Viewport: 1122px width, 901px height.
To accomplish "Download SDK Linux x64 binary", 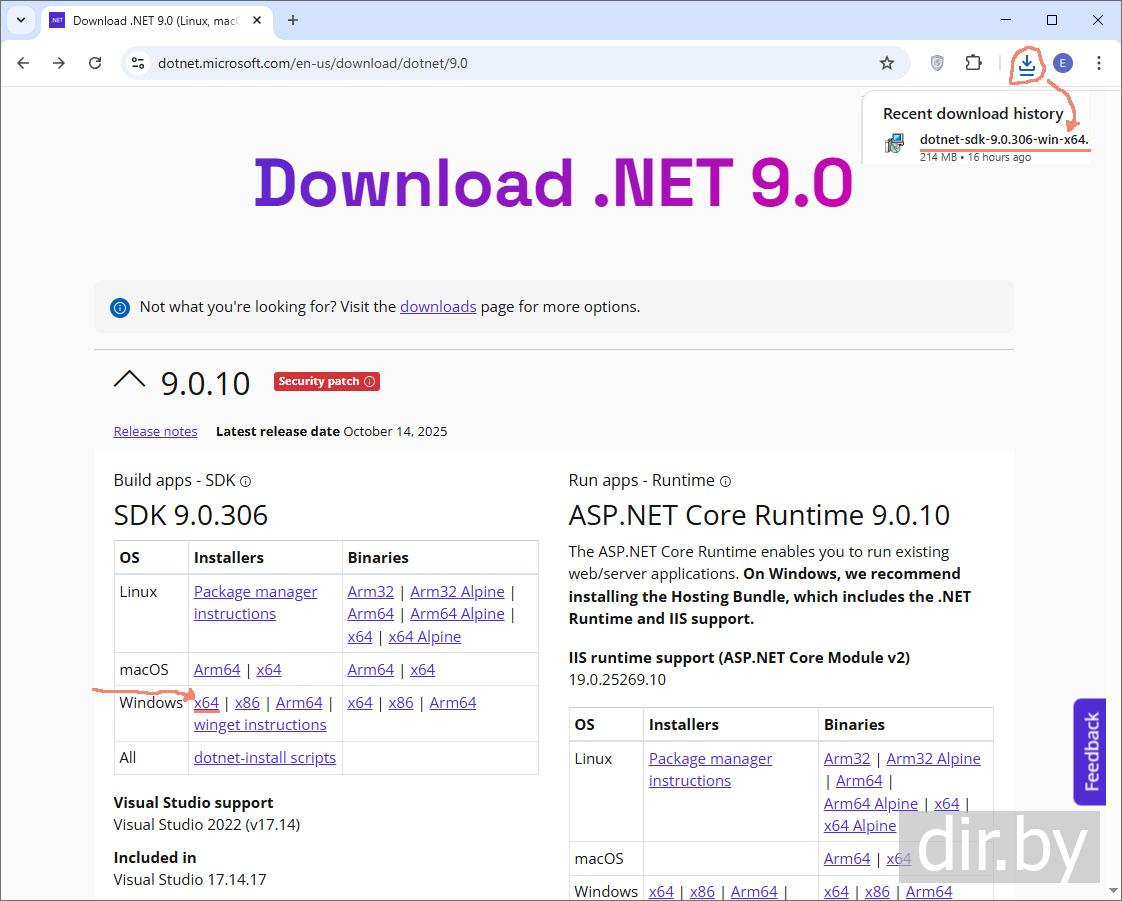I will pos(360,637).
